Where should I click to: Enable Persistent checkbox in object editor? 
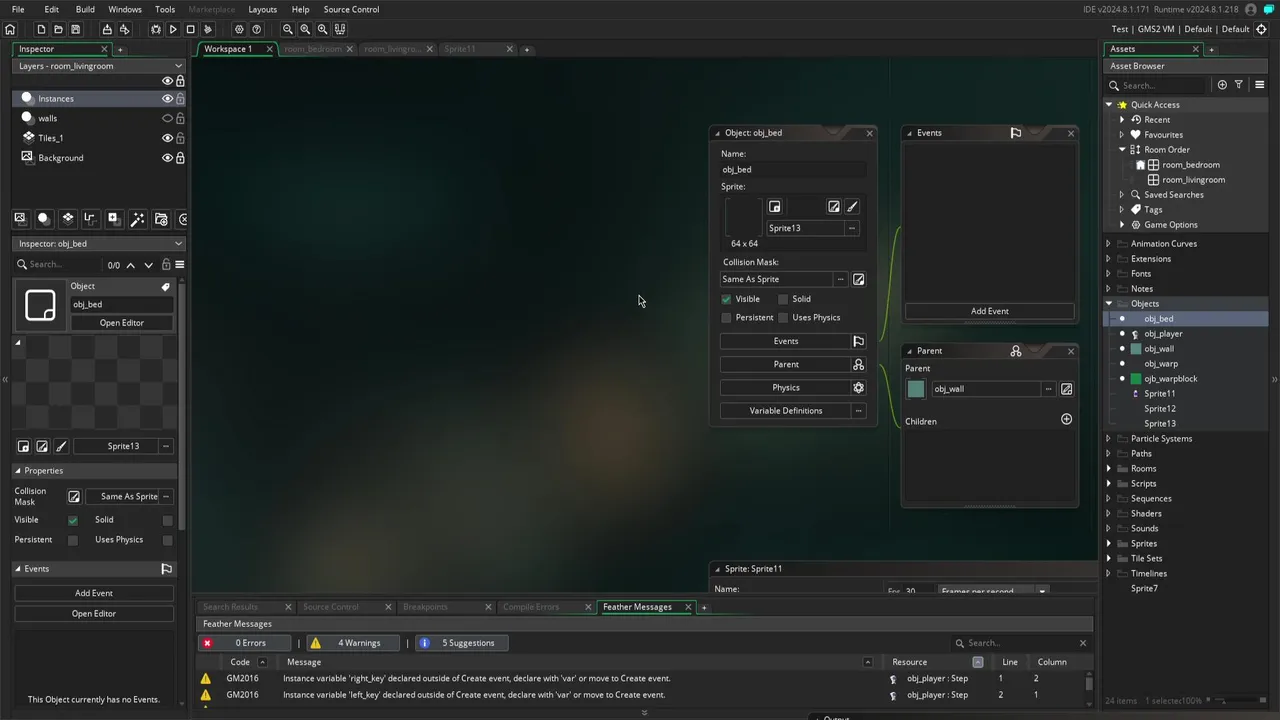[726, 318]
